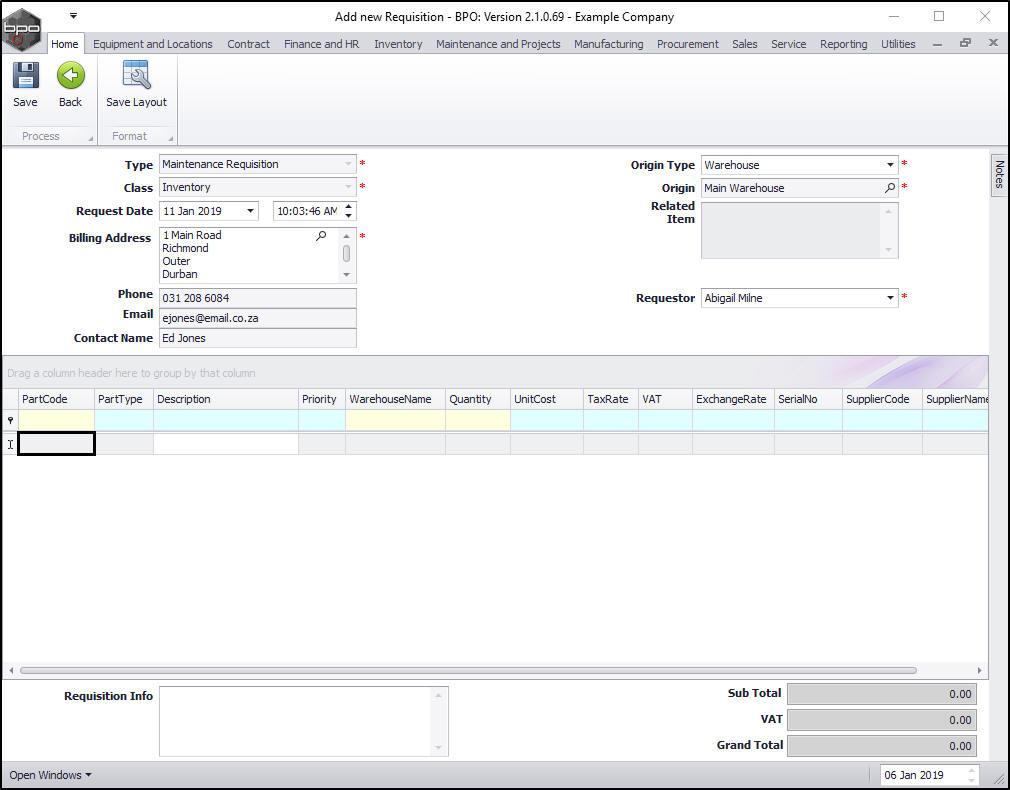This screenshot has width=1010, height=790.
Task: Click the green Back arrow icon
Action: pyautogui.click(x=70, y=75)
